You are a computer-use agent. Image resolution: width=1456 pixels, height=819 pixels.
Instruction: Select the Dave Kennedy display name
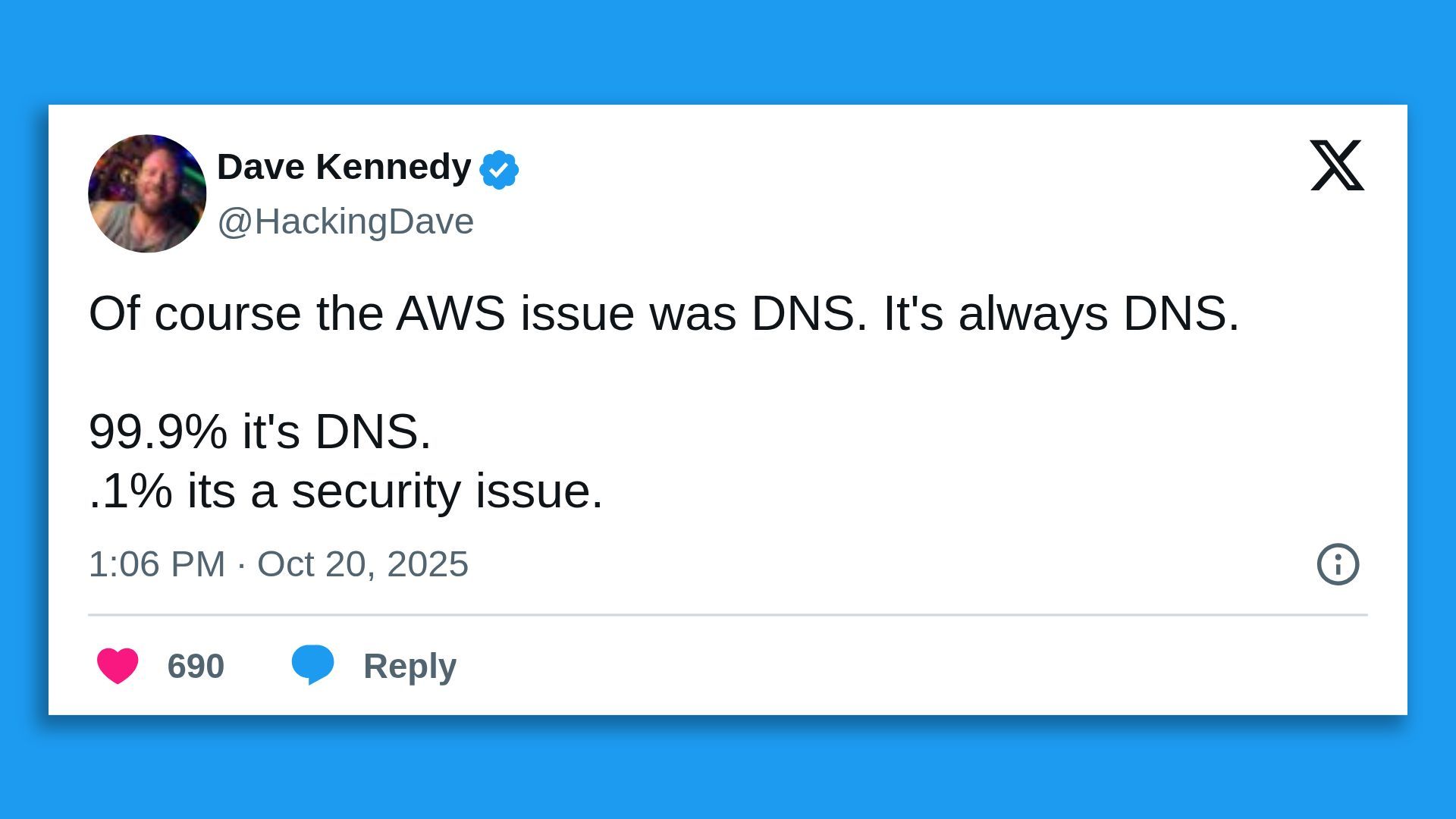343,168
